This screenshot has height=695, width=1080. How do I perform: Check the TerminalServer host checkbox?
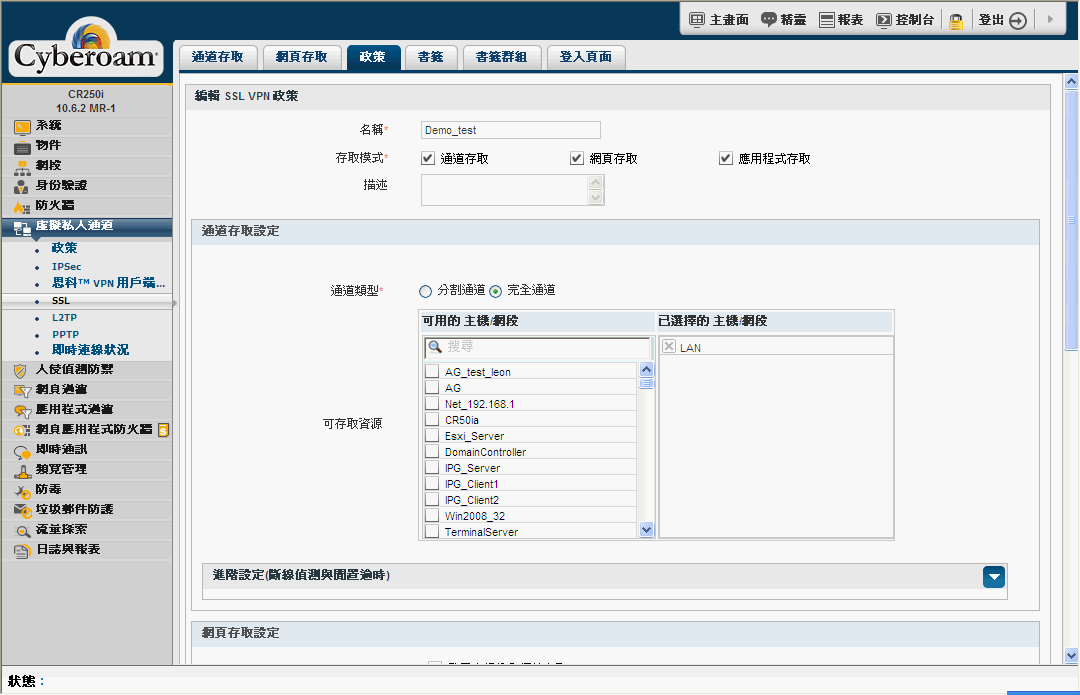point(432,532)
